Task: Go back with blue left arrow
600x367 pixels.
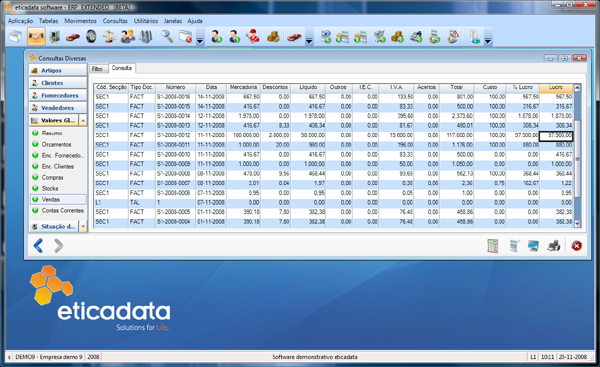Action: pyautogui.click(x=38, y=245)
